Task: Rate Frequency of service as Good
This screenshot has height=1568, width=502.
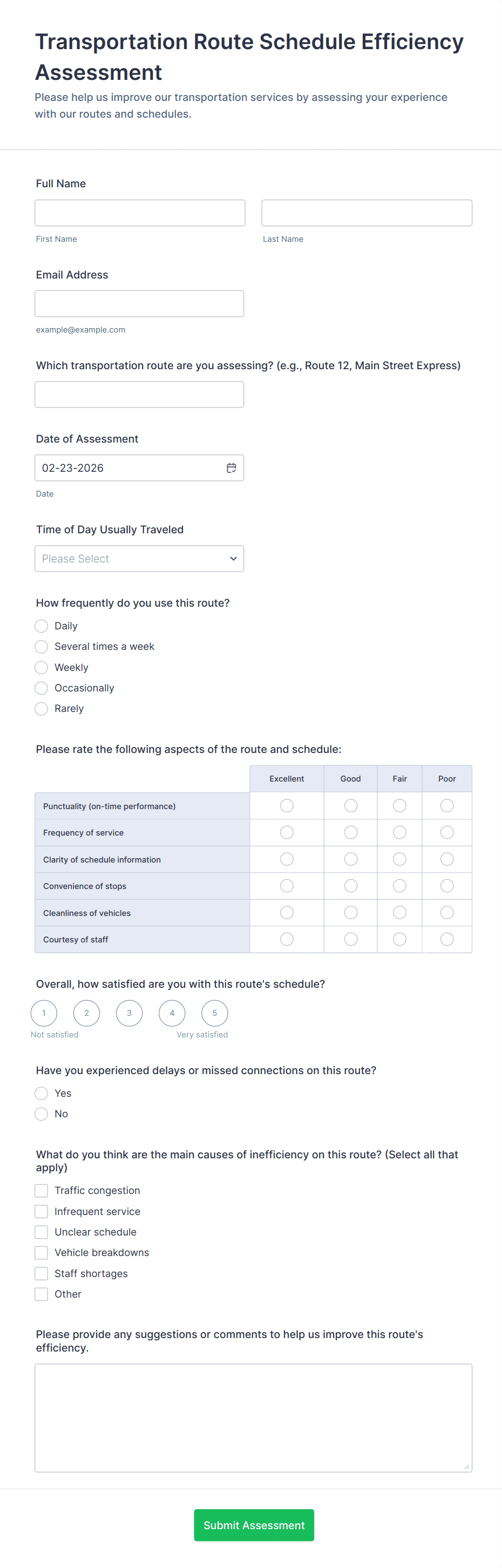Action: tap(350, 833)
